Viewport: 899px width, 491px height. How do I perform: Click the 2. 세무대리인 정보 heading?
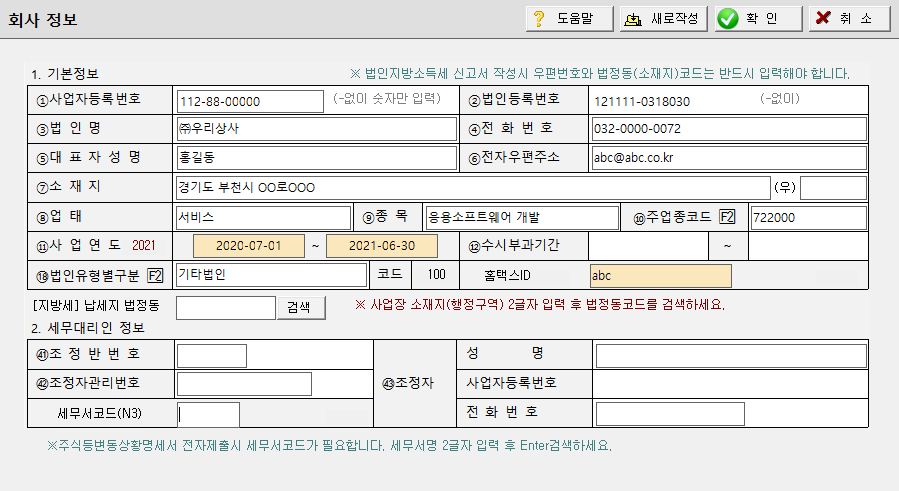coord(88,328)
